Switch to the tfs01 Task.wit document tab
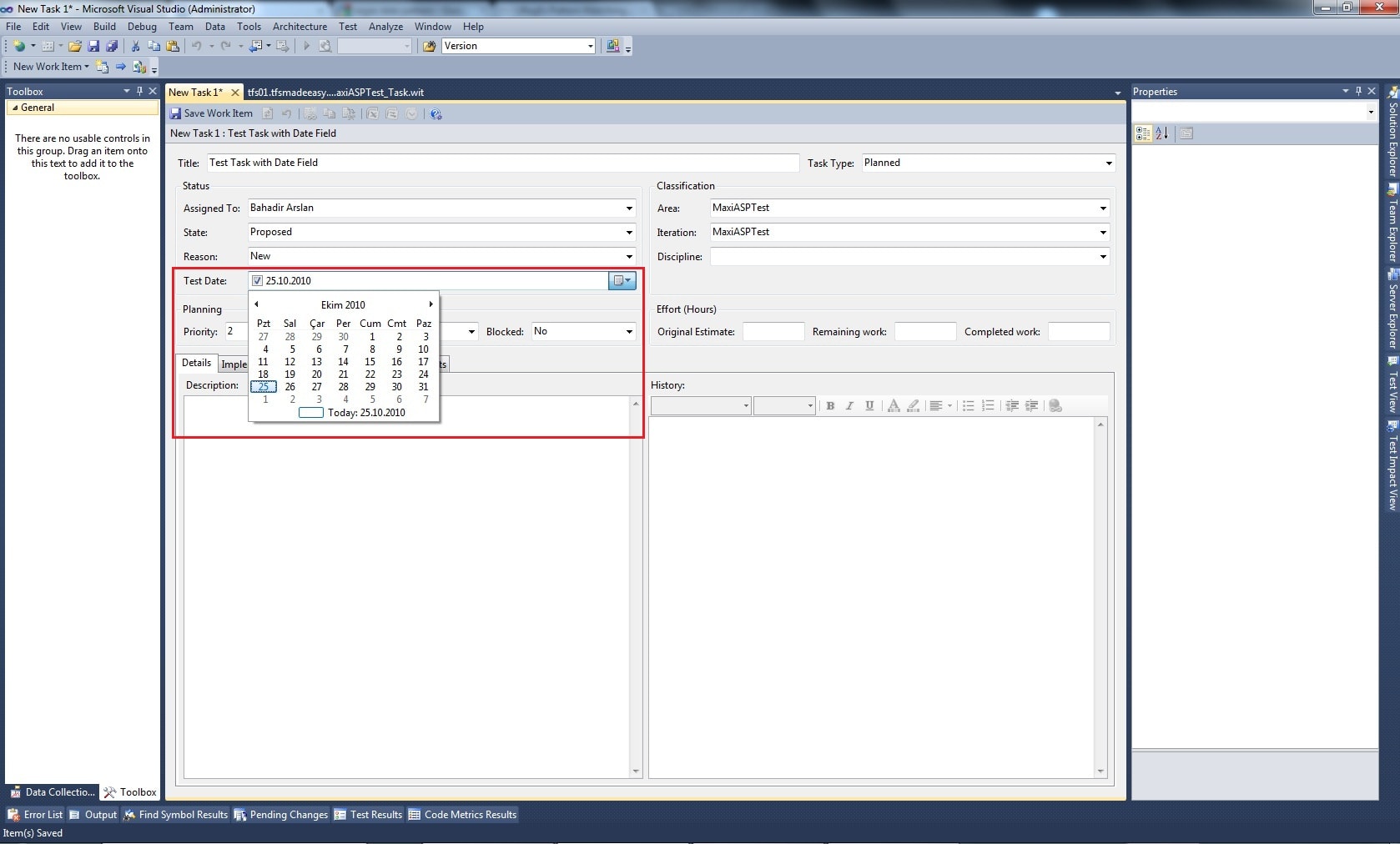The width and height of the screenshot is (1400, 844). (335, 93)
